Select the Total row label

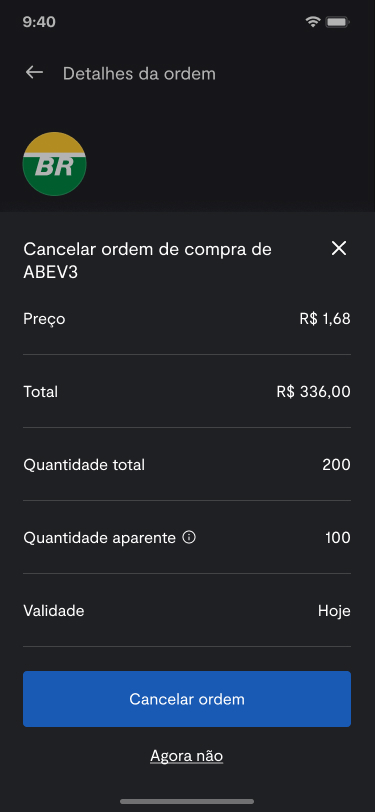tap(40, 392)
